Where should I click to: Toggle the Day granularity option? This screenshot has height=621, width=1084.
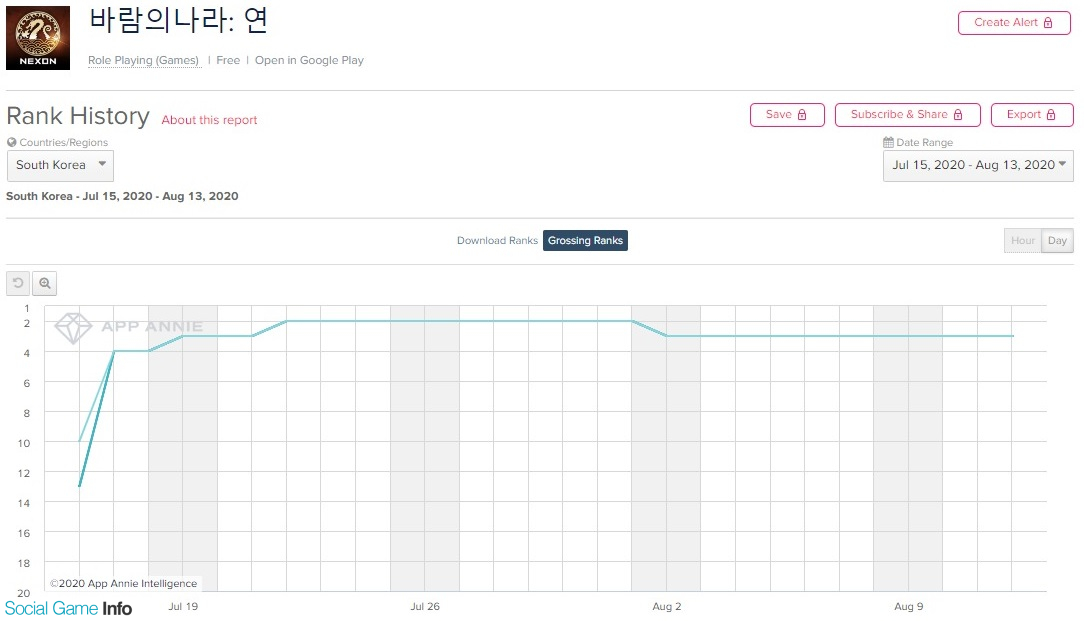pyautogui.click(x=1057, y=241)
